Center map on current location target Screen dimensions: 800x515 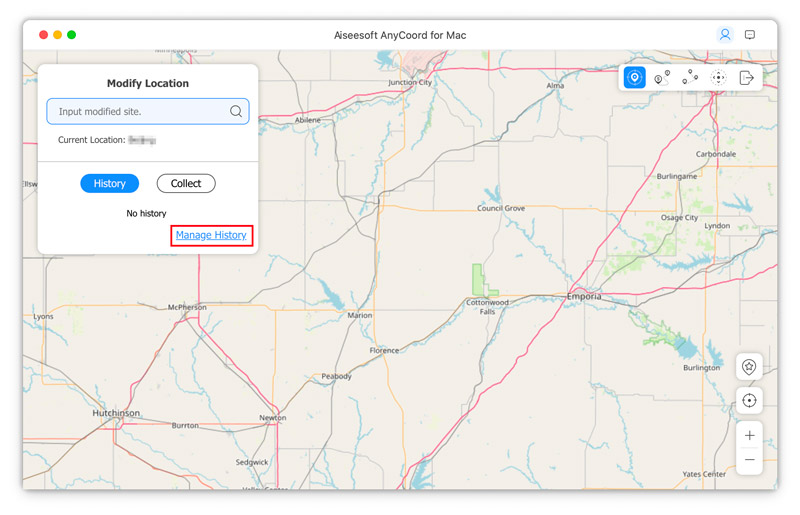[749, 401]
